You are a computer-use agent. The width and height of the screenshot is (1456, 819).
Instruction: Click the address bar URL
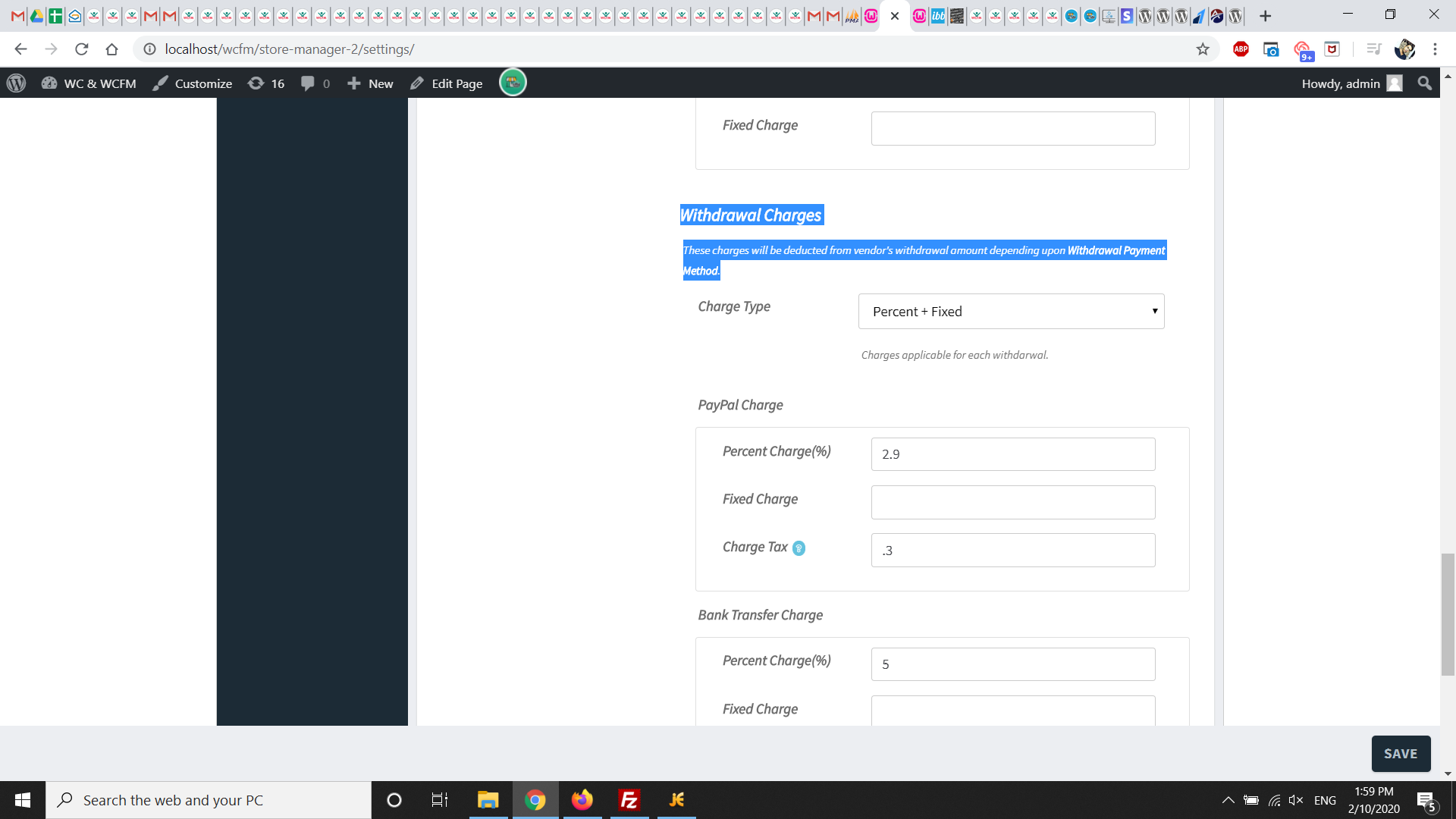coord(290,49)
